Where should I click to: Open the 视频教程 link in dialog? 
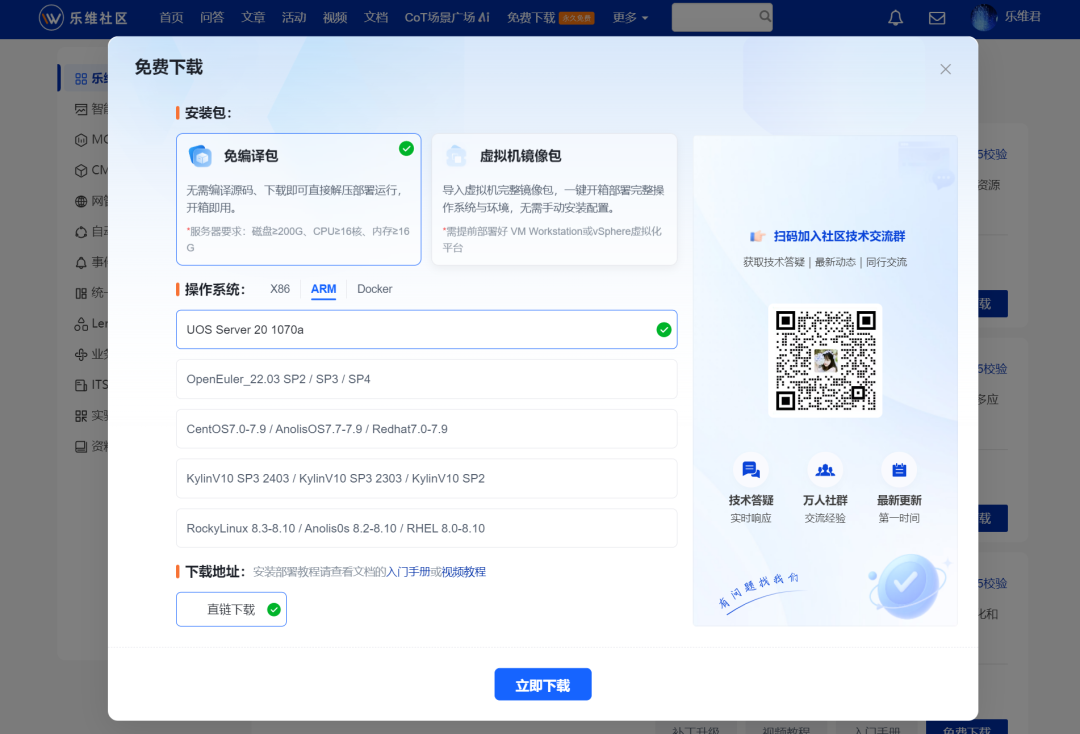tap(464, 572)
